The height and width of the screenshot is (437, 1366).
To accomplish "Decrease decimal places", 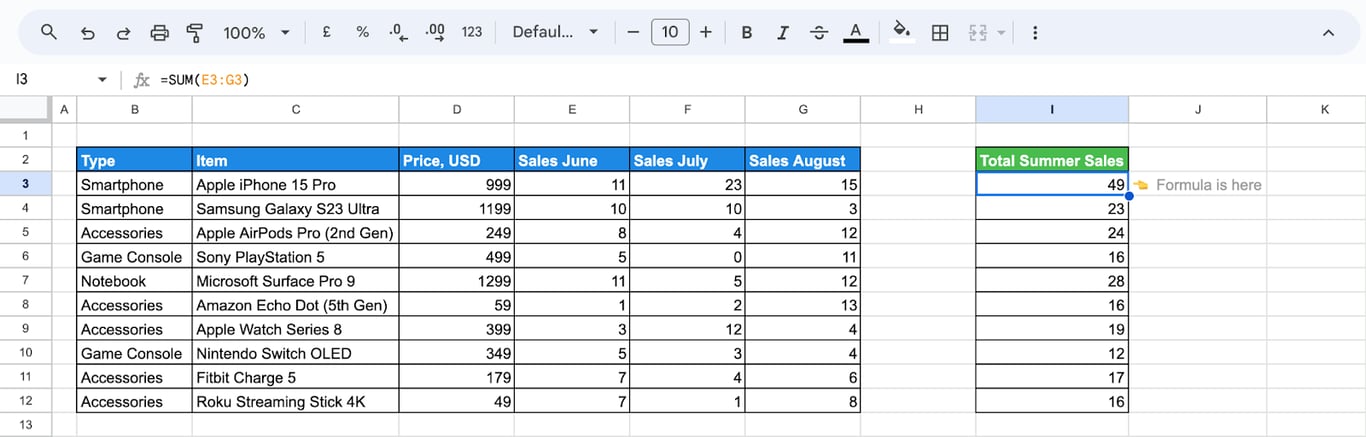I will 398,33.
